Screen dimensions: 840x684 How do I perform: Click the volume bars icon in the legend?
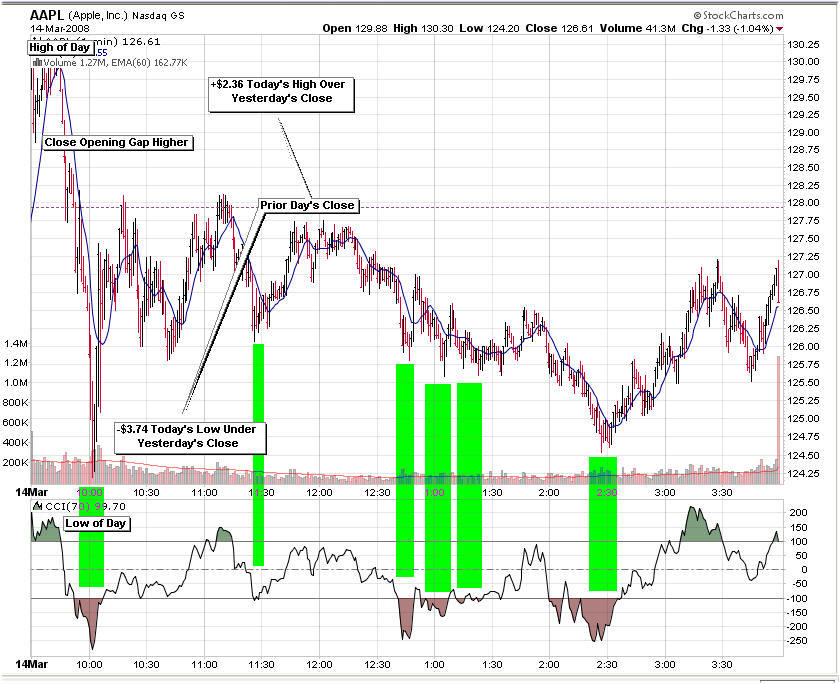coord(37,63)
